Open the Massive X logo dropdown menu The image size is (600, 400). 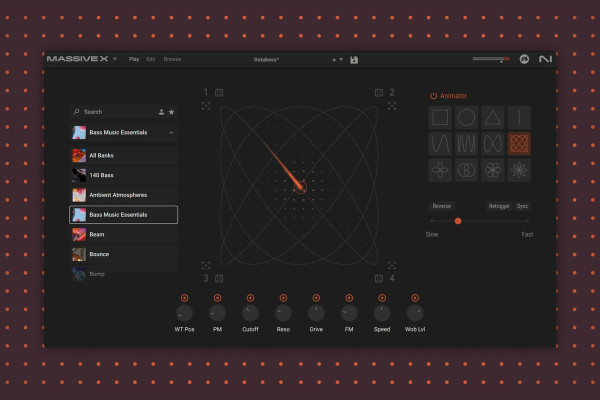114,59
